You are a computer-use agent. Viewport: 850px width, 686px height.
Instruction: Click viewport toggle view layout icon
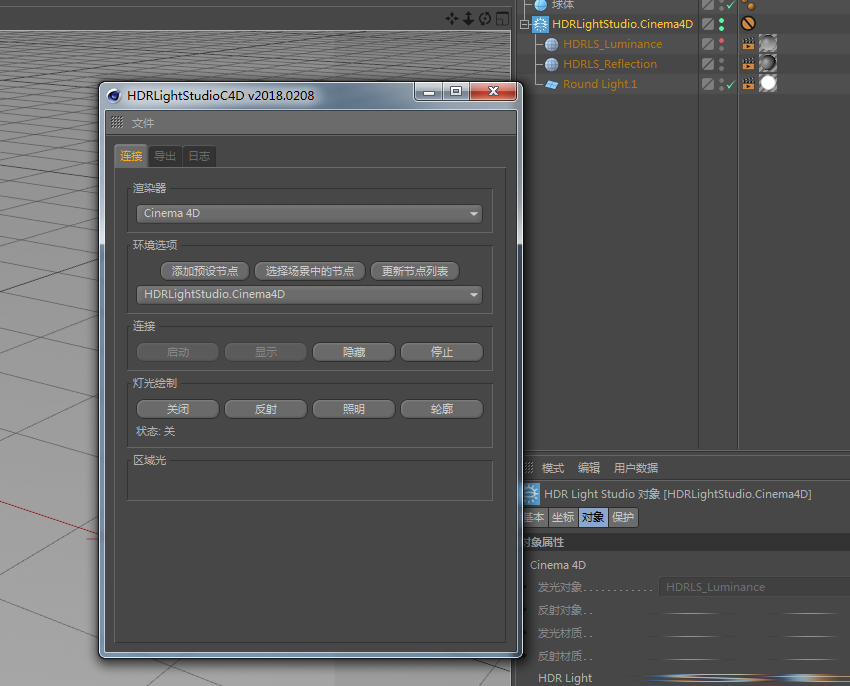click(x=503, y=19)
